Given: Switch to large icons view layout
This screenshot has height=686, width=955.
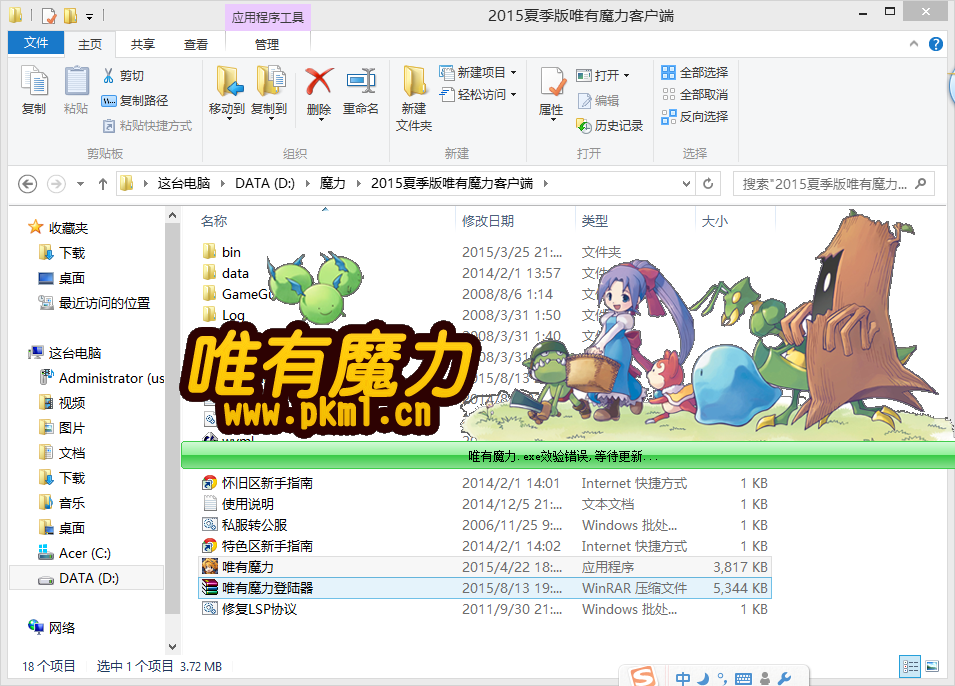Looking at the screenshot, I should pyautogui.click(x=932, y=666).
